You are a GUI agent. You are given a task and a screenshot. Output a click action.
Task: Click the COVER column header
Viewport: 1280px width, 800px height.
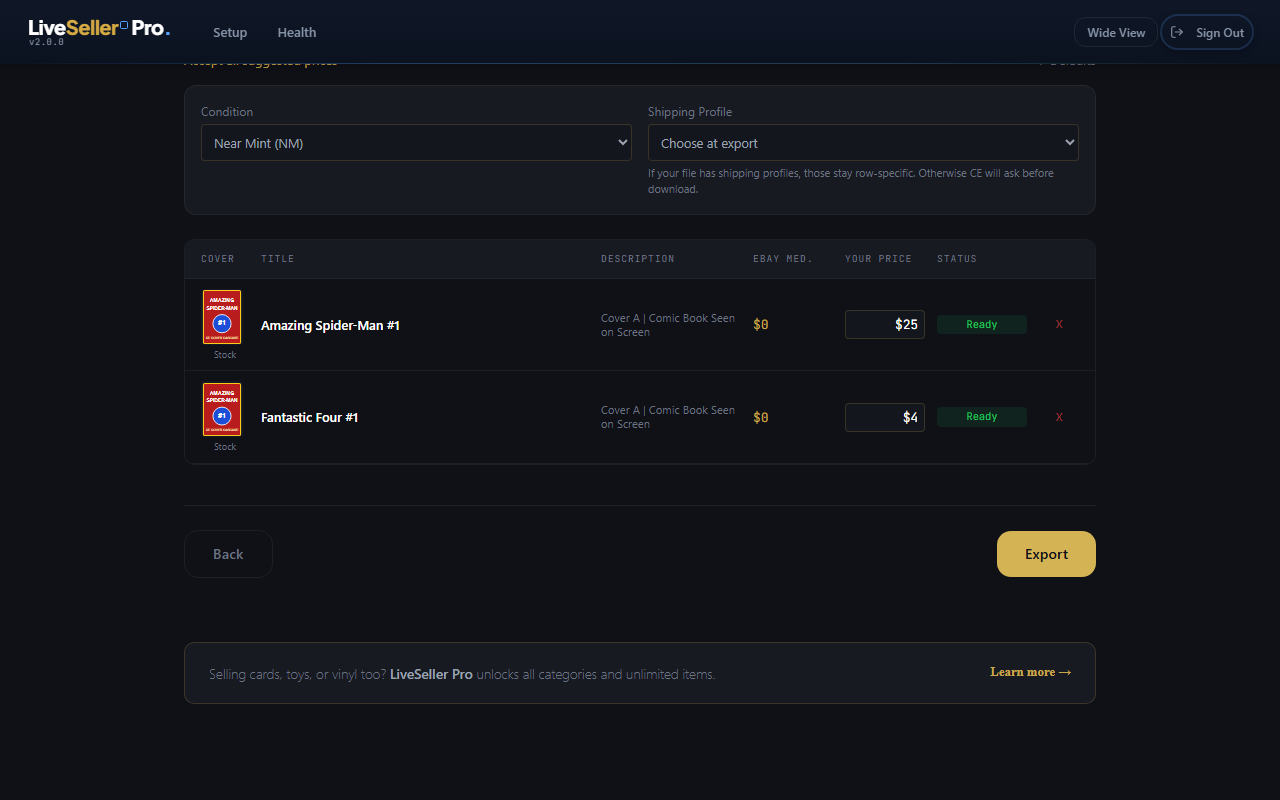point(218,259)
